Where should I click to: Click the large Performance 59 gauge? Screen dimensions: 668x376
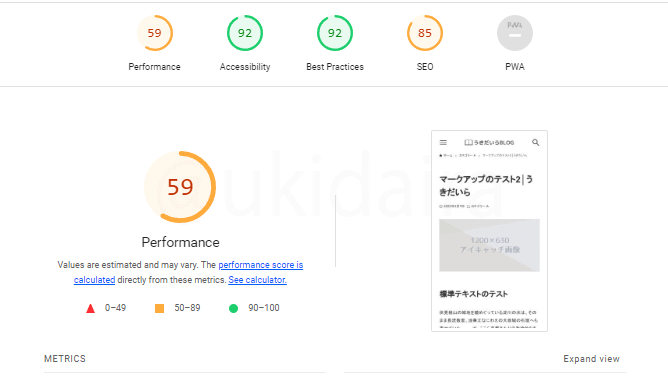pos(180,187)
